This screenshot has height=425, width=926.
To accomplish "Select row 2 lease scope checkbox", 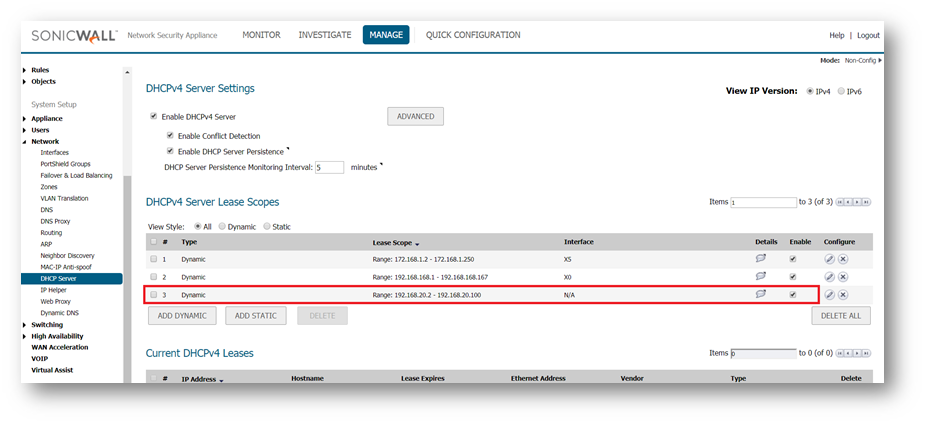I will (154, 276).
